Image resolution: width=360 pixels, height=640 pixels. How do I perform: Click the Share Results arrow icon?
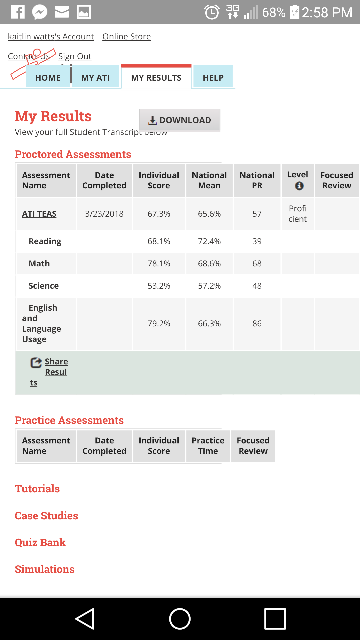[36, 362]
